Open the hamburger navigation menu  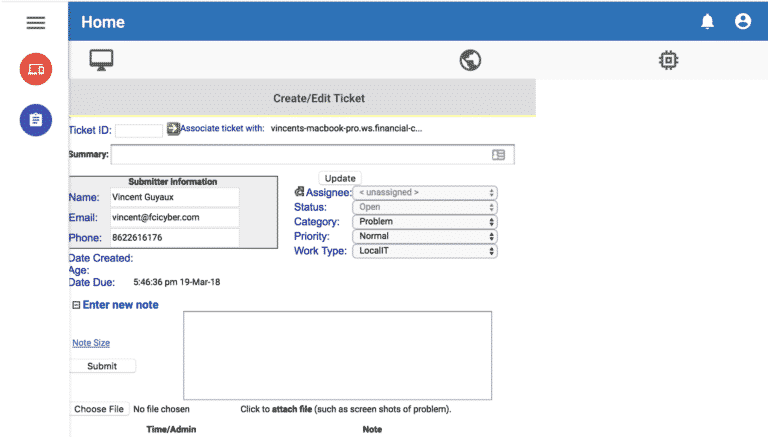point(36,22)
